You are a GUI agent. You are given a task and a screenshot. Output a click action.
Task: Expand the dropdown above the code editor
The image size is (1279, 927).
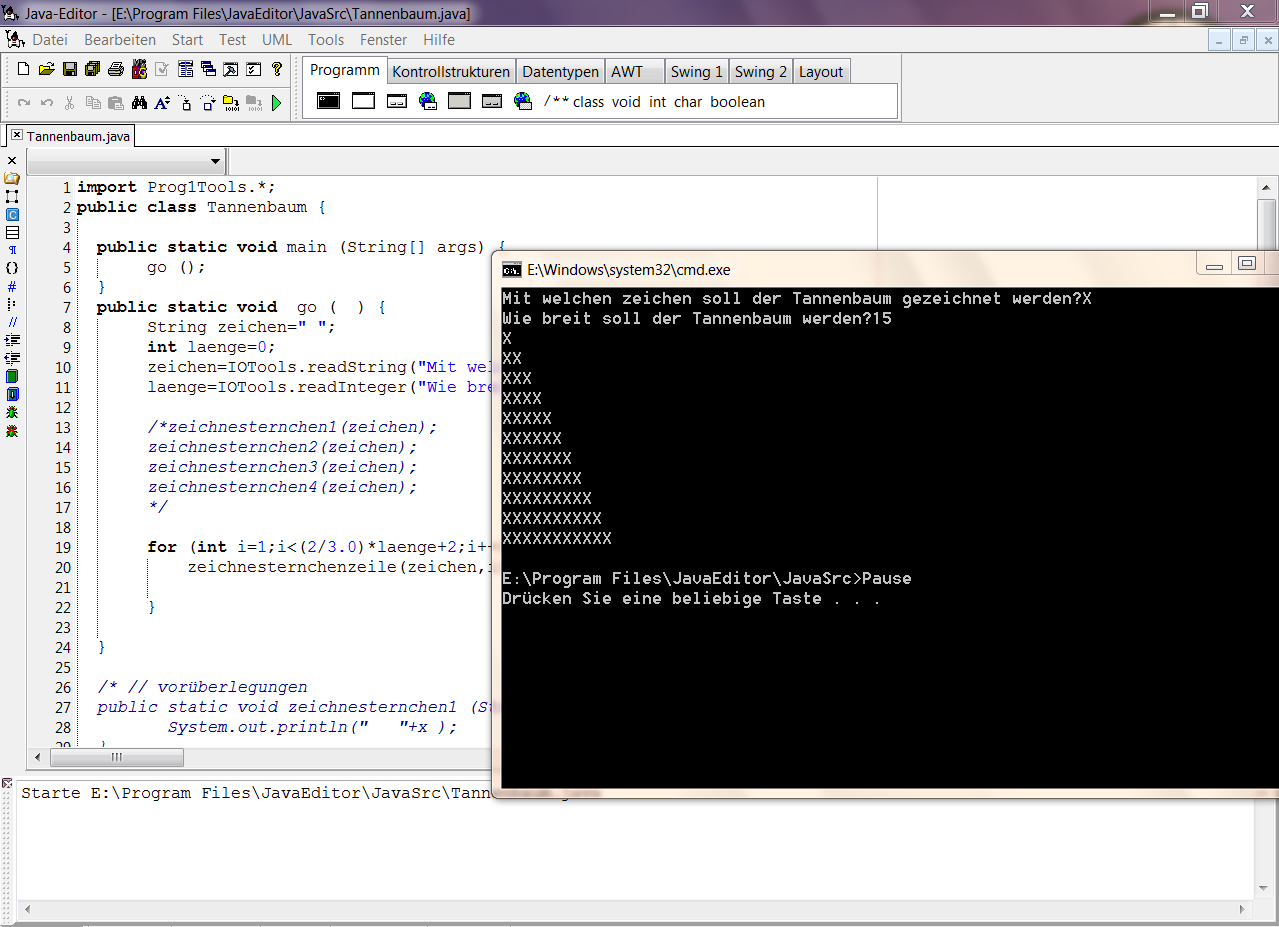tap(215, 161)
